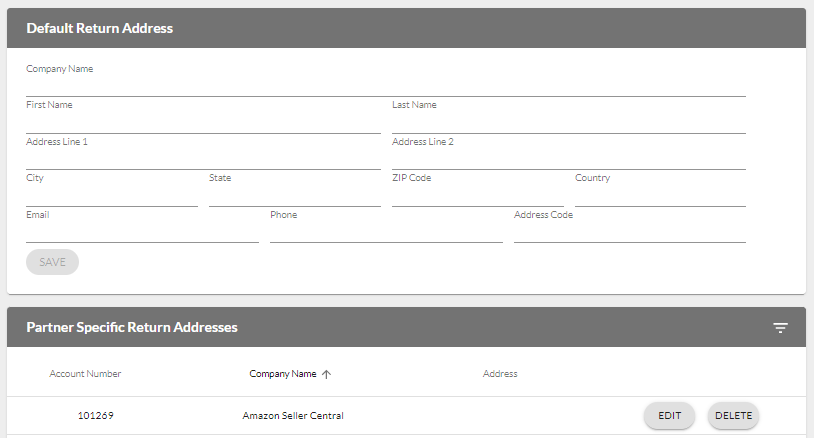Select the State field
The height and width of the screenshot is (438, 814).
click(x=294, y=195)
